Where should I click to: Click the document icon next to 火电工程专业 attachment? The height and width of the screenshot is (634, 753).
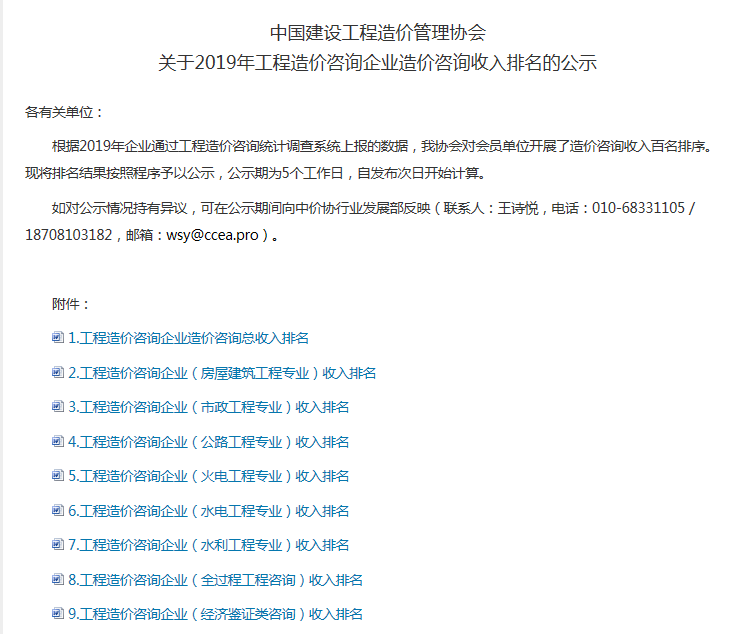click(57, 476)
